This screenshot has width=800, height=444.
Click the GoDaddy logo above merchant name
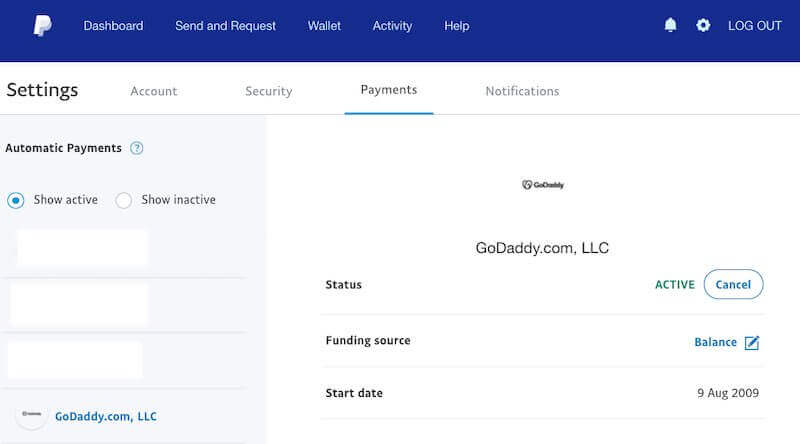[543, 185]
